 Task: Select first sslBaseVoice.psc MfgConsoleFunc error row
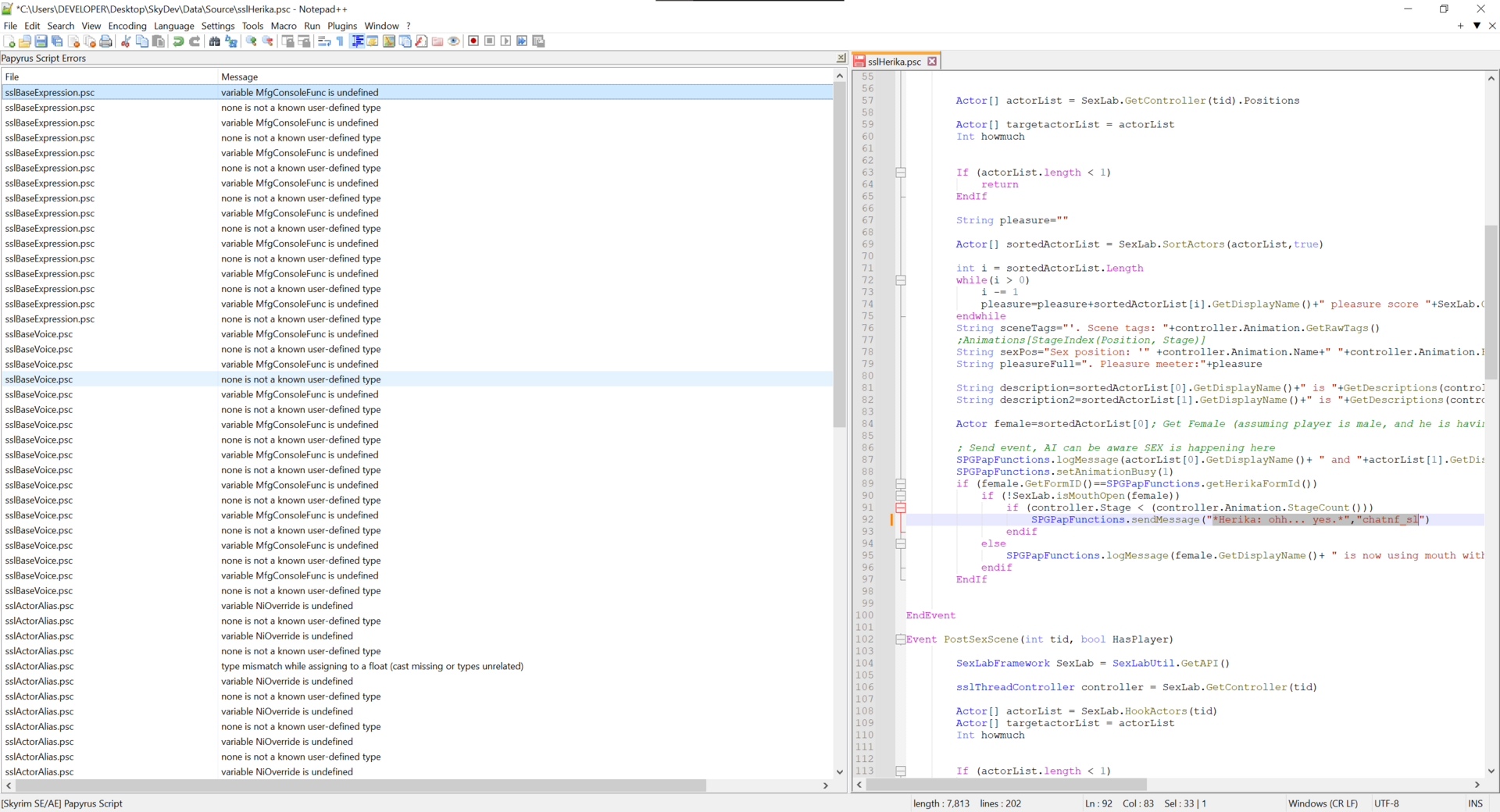[418, 334]
